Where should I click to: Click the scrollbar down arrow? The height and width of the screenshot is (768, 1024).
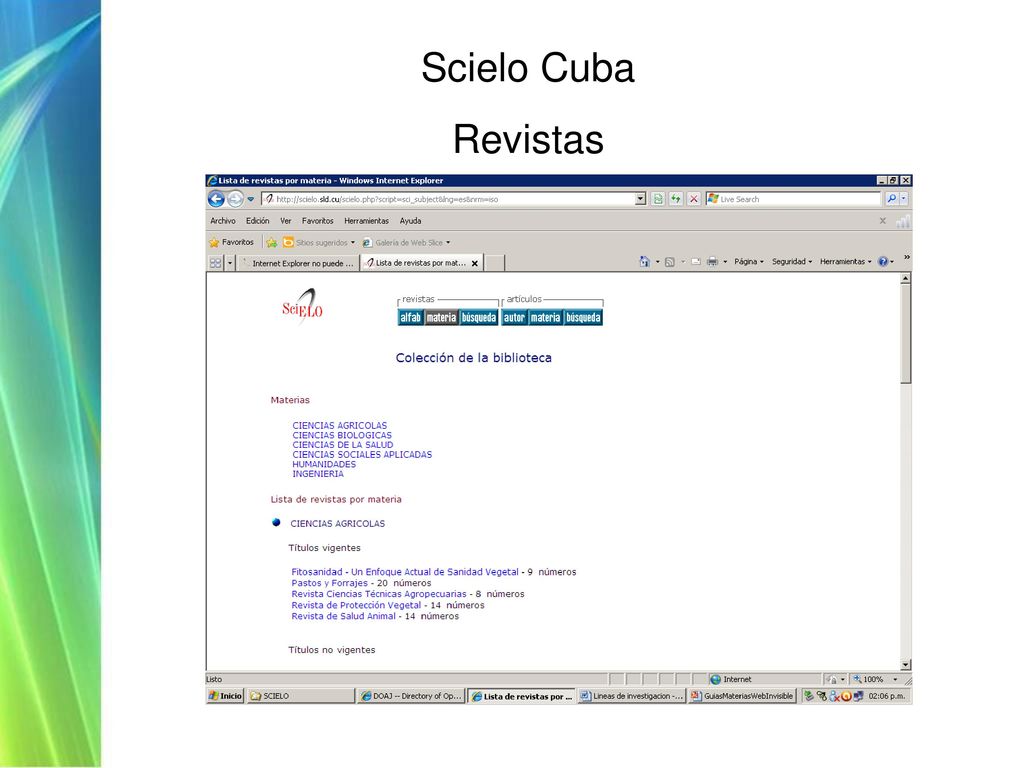[905, 665]
